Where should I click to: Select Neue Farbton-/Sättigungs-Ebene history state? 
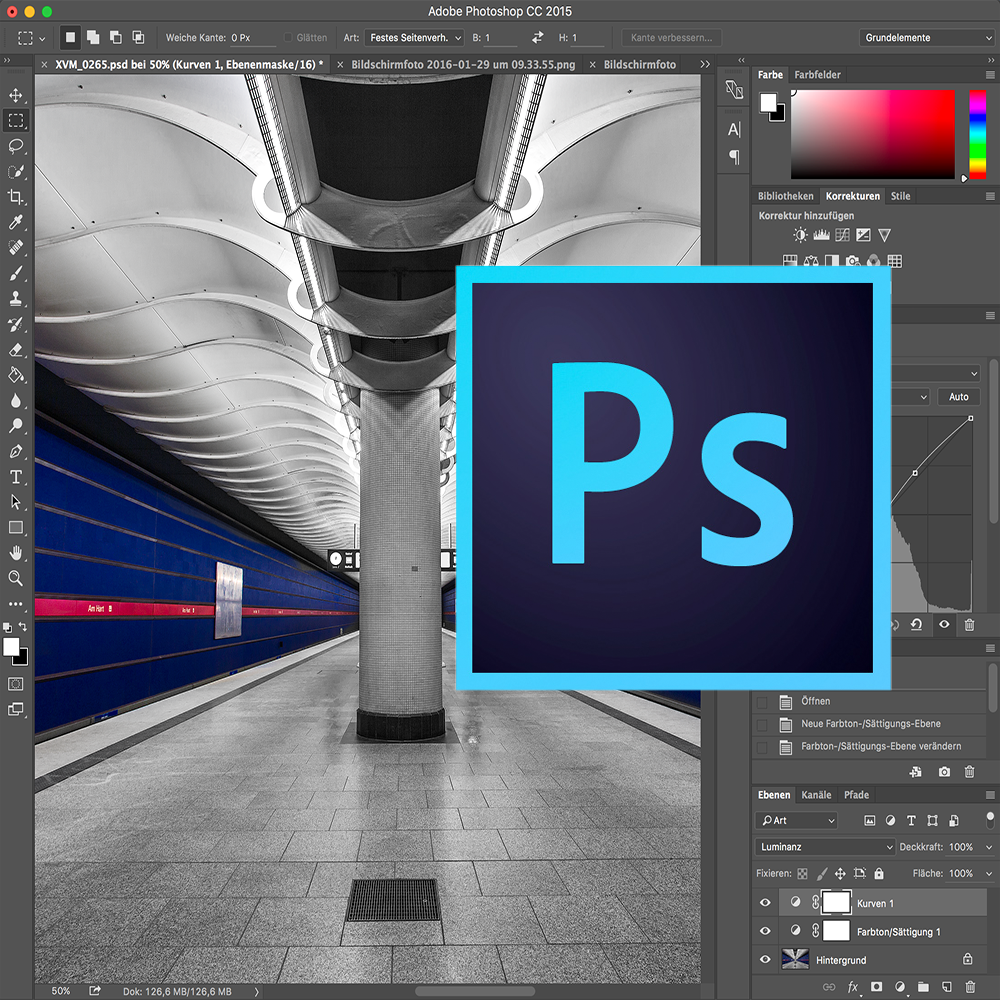[x=870, y=724]
